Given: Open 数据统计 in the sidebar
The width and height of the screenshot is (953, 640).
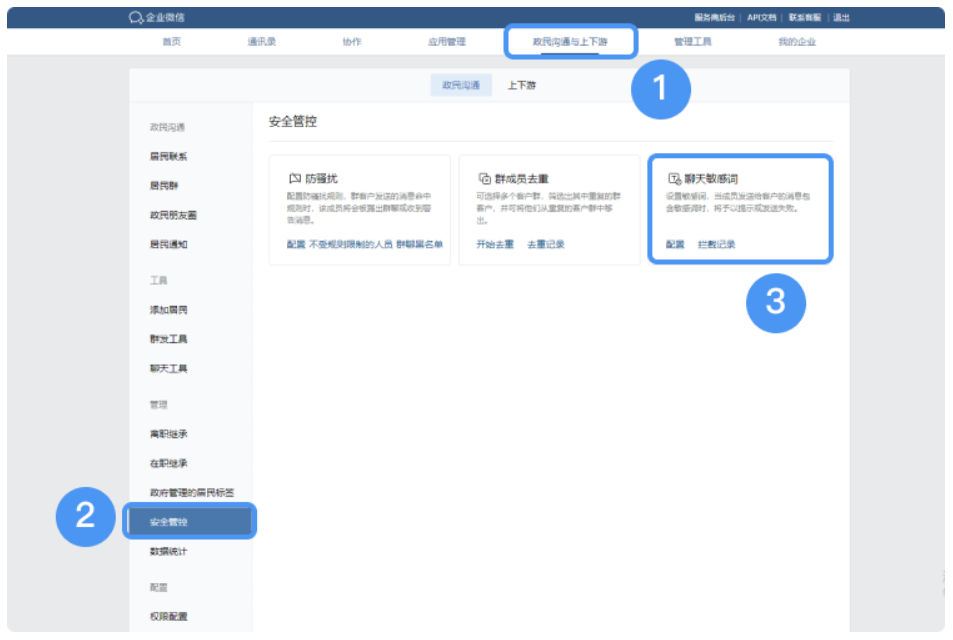Looking at the screenshot, I should [168, 551].
